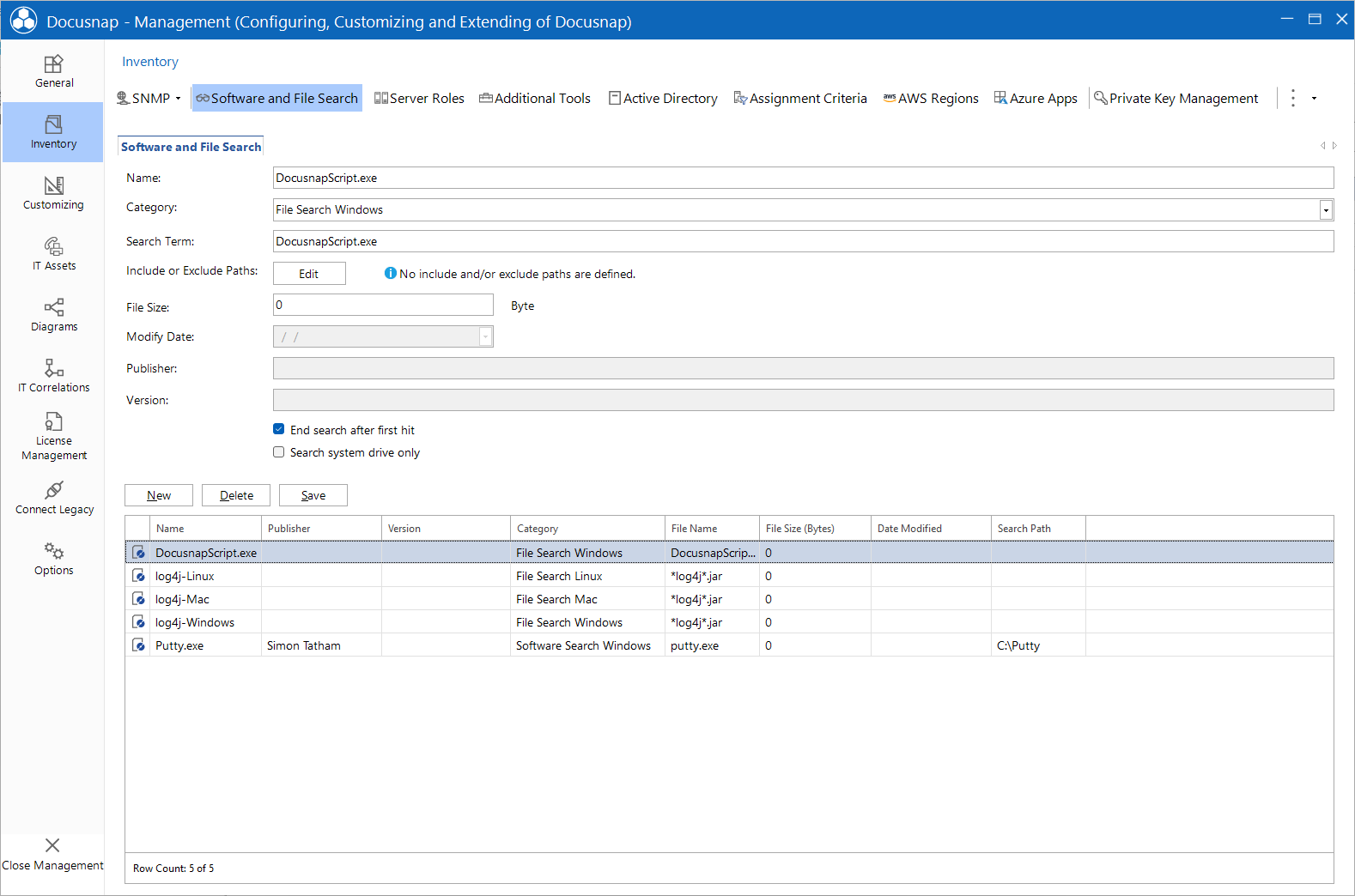Viewport: 1355px width, 896px height.
Task: Expand the toolbar options arrow after the three dots
Action: (1314, 99)
